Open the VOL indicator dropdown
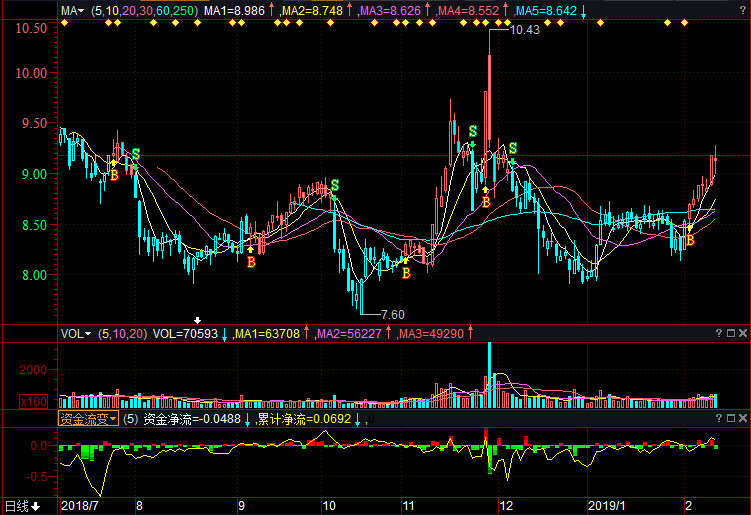Viewport: 751px width, 515px height. (x=75, y=333)
